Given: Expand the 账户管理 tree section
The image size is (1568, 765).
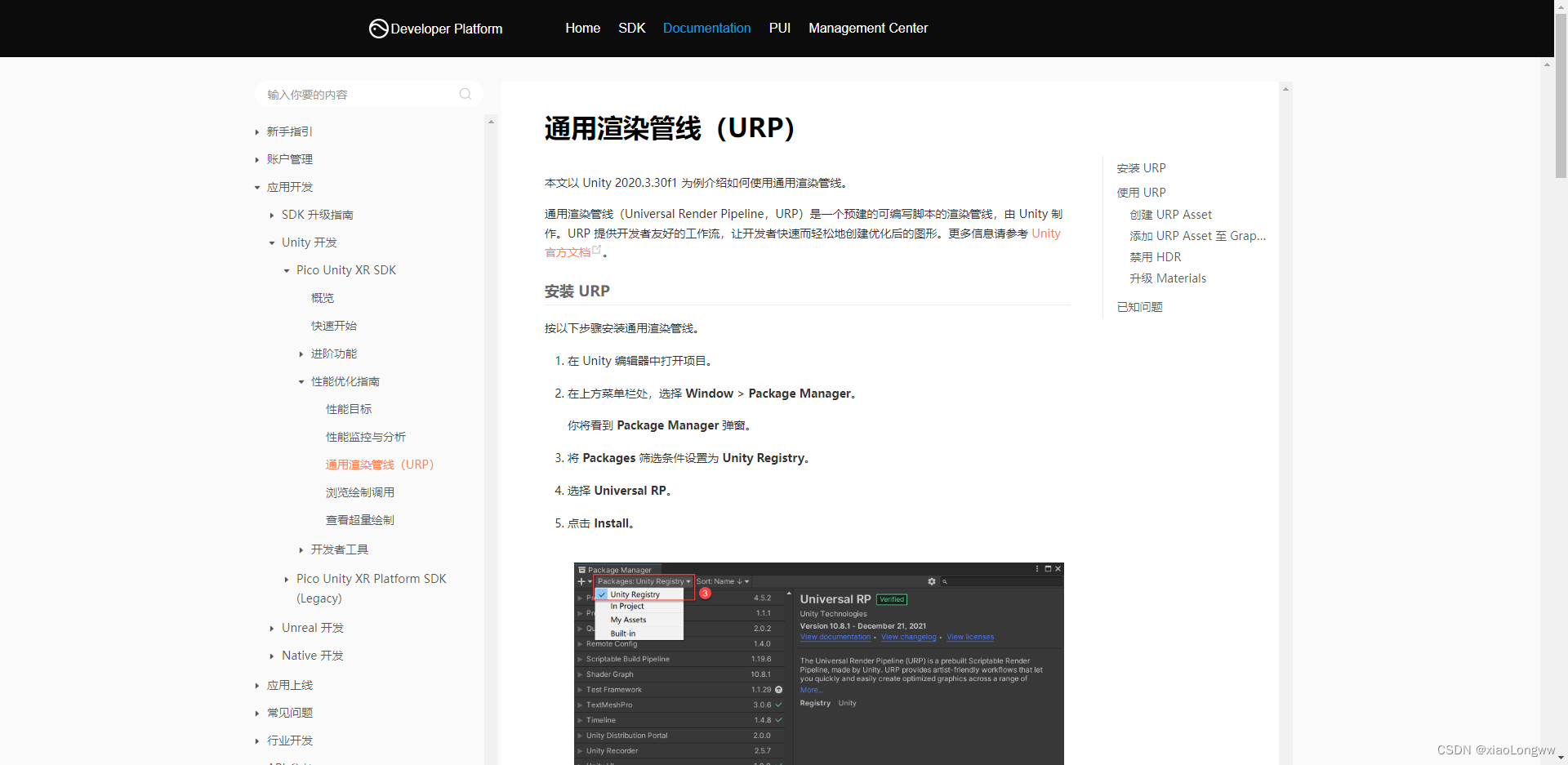Looking at the screenshot, I should coord(257,160).
